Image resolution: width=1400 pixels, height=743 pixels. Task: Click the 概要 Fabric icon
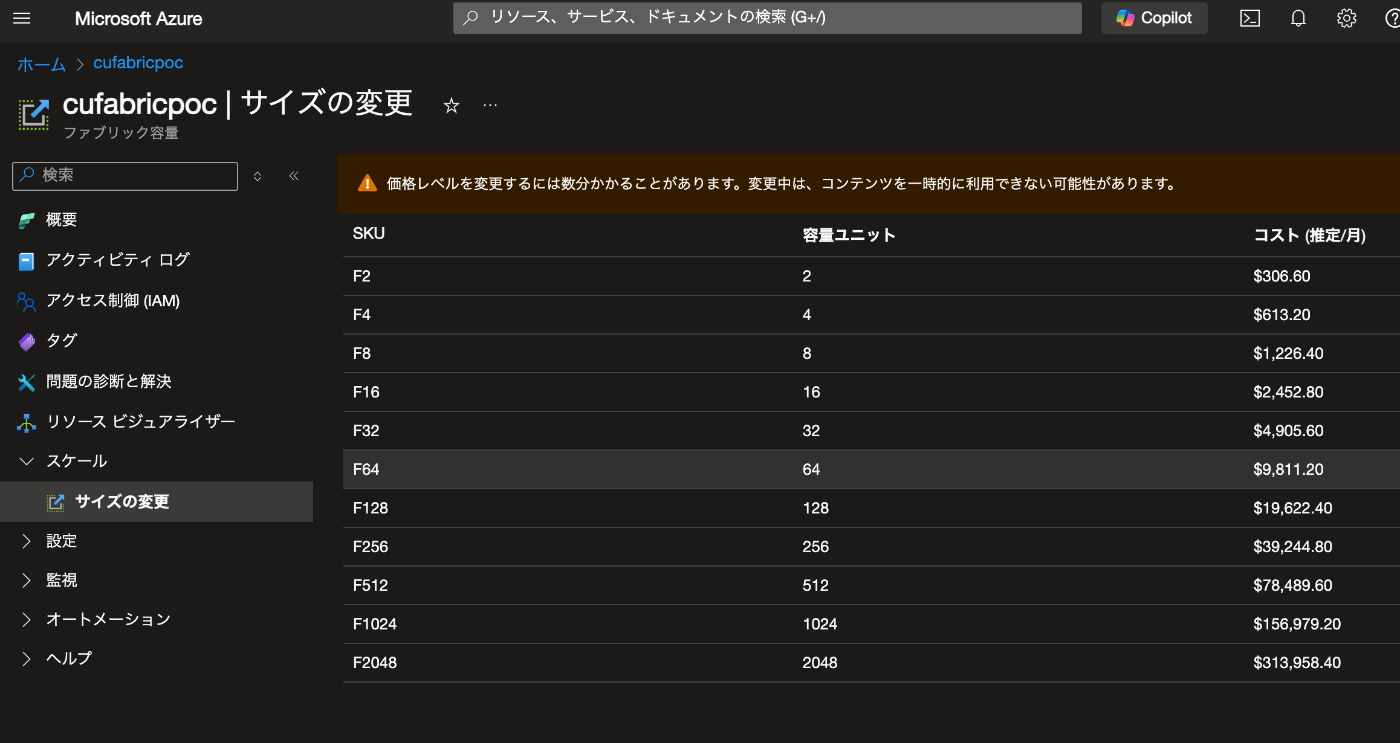coord(27,221)
